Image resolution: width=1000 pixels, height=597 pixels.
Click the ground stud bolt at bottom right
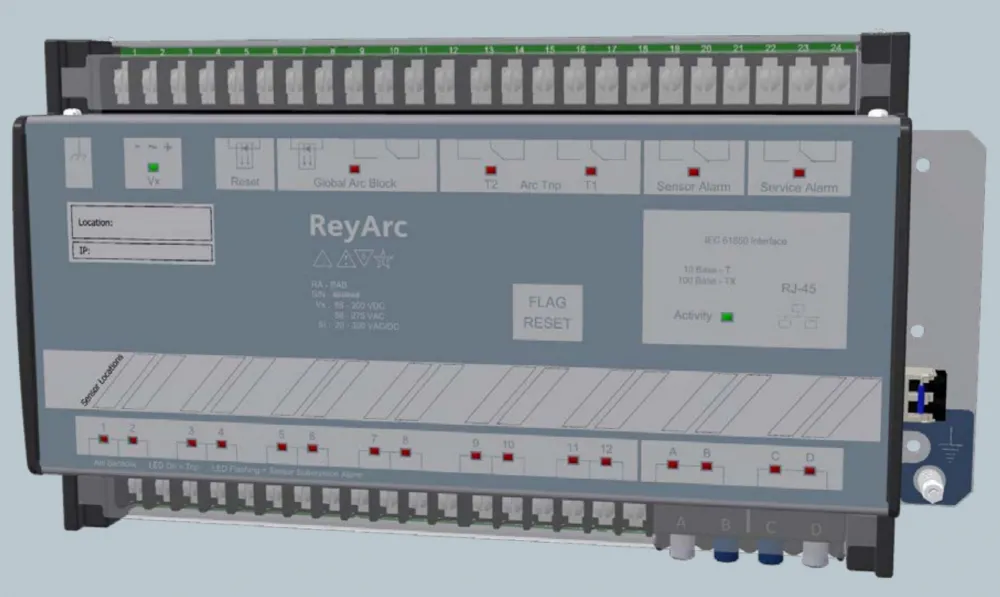[x=931, y=486]
